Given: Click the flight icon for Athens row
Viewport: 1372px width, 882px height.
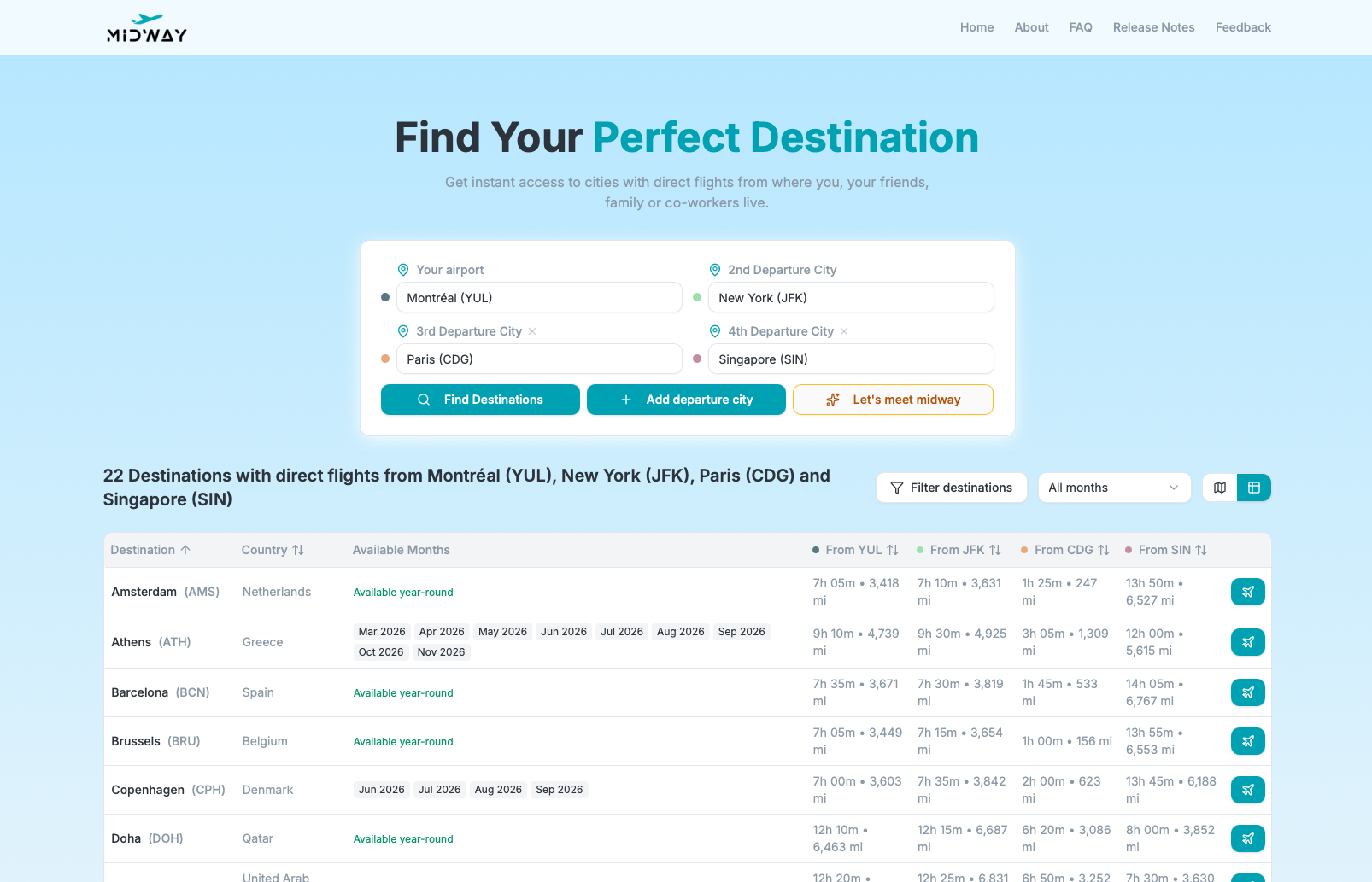Looking at the screenshot, I should coord(1247,642).
